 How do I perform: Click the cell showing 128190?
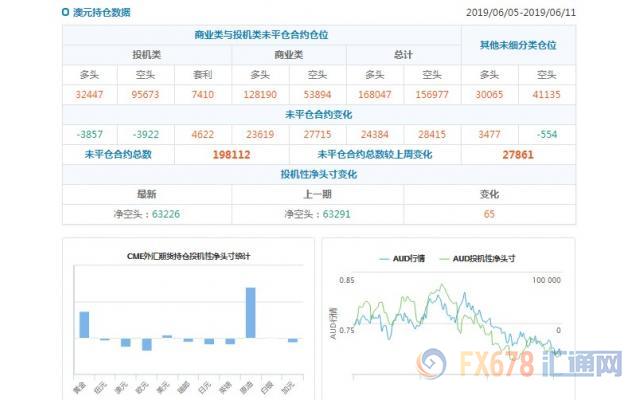coord(260,95)
